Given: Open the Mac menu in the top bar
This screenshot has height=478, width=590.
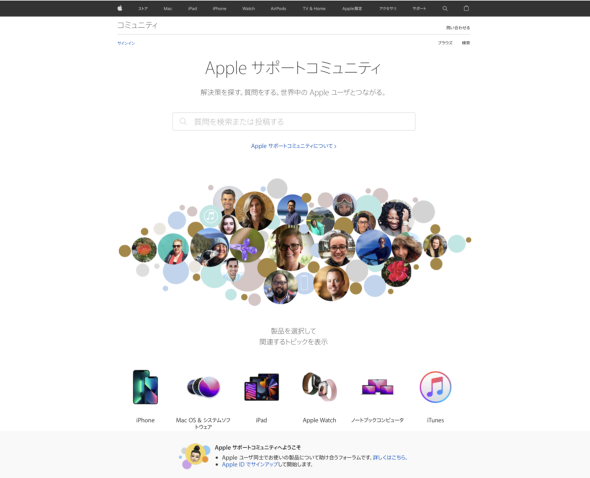Looking at the screenshot, I should pyautogui.click(x=168, y=9).
